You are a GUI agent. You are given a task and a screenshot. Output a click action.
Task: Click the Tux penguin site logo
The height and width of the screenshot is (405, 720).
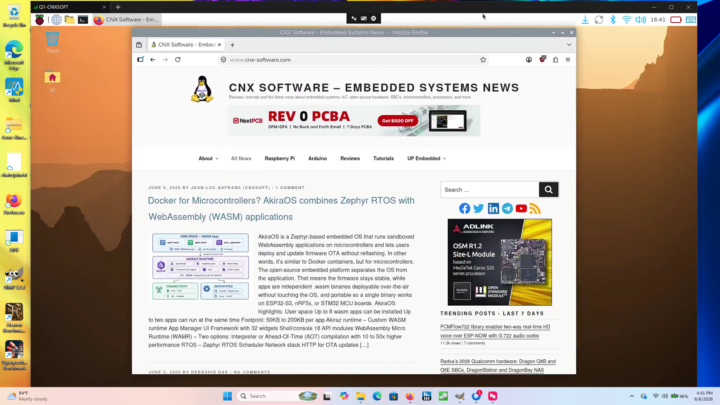202,89
